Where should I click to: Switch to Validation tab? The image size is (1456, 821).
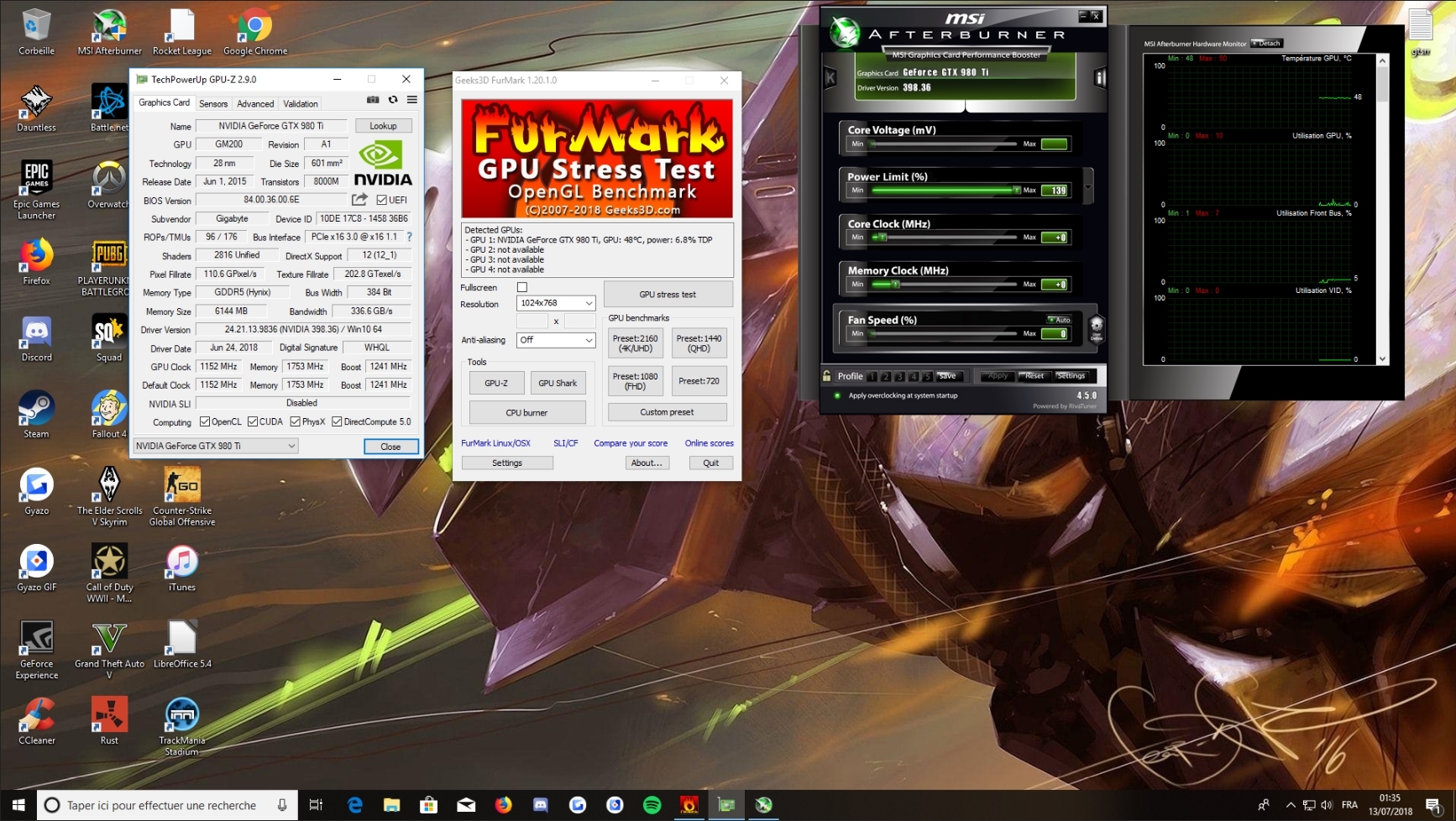[301, 104]
